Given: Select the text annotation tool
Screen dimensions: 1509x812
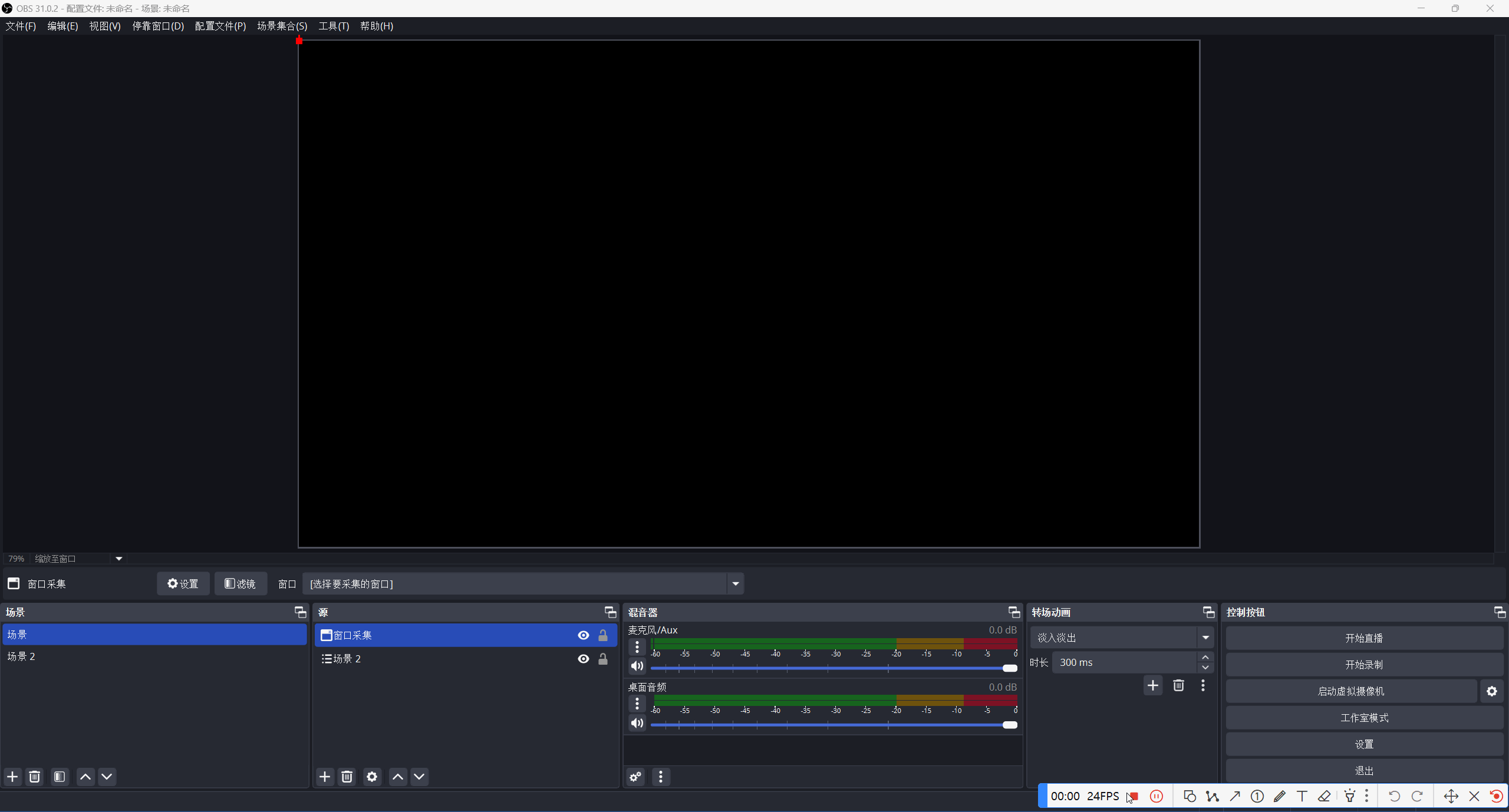Looking at the screenshot, I should tap(1302, 797).
